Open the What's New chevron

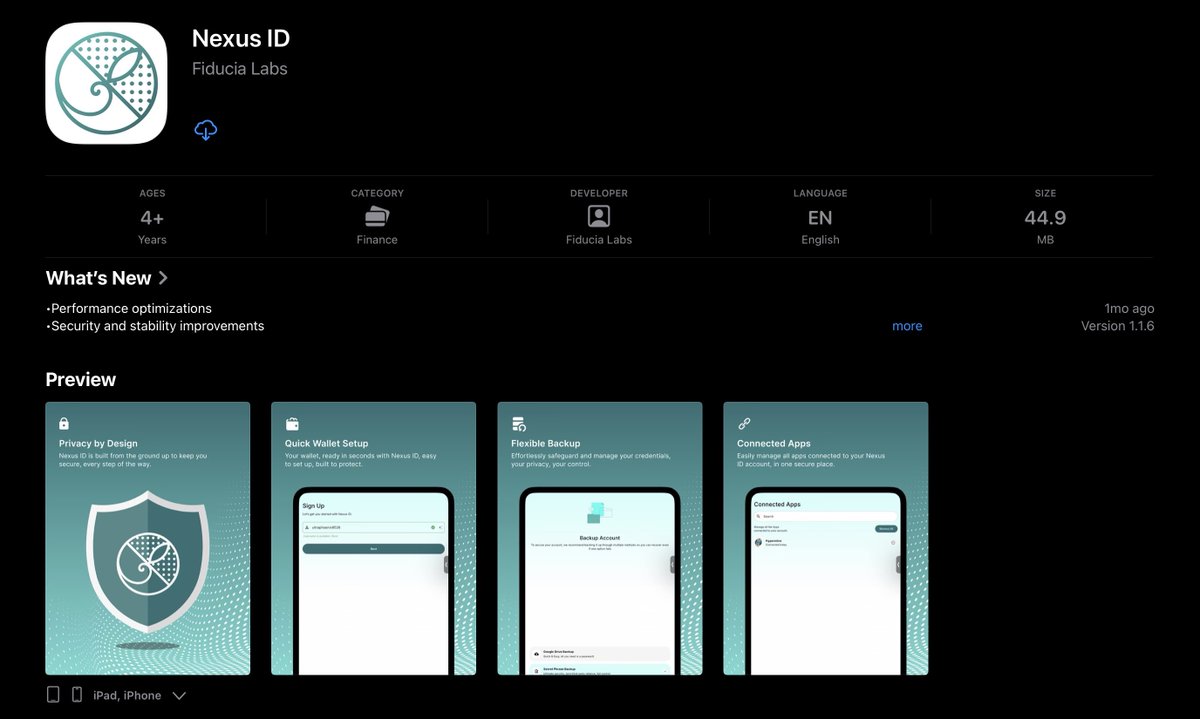(164, 278)
